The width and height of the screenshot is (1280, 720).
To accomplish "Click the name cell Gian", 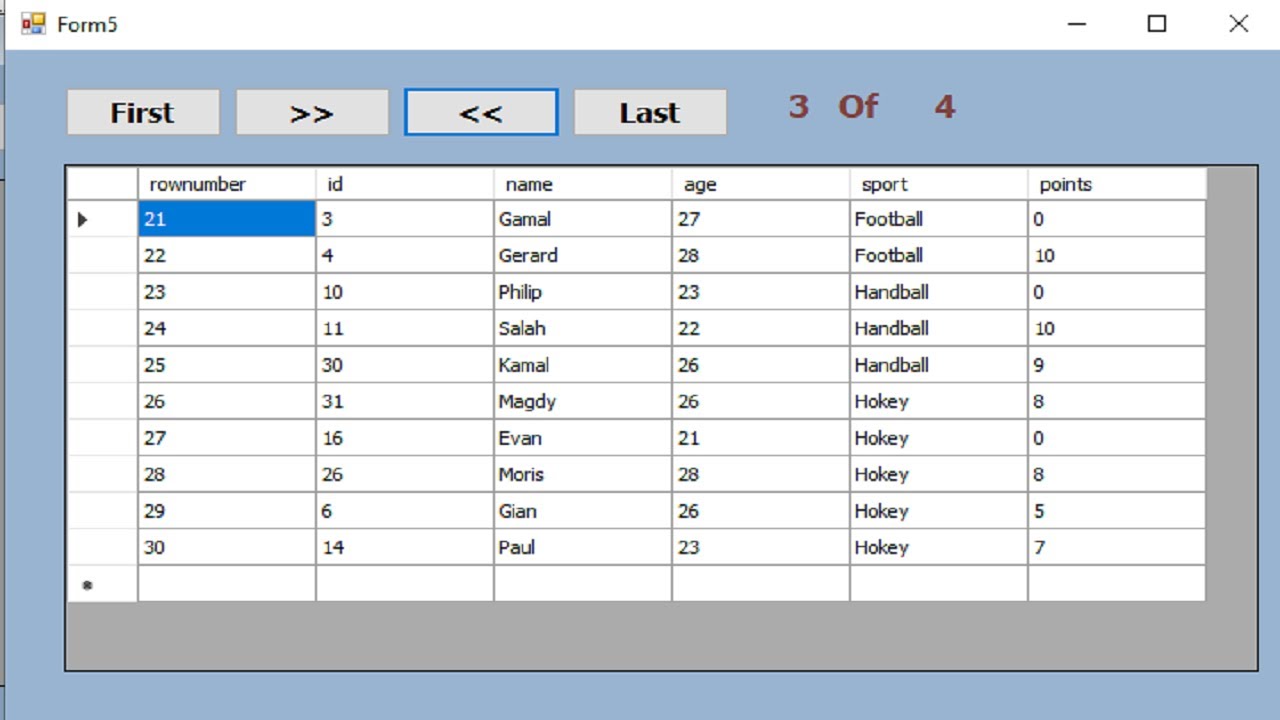I will 583,511.
